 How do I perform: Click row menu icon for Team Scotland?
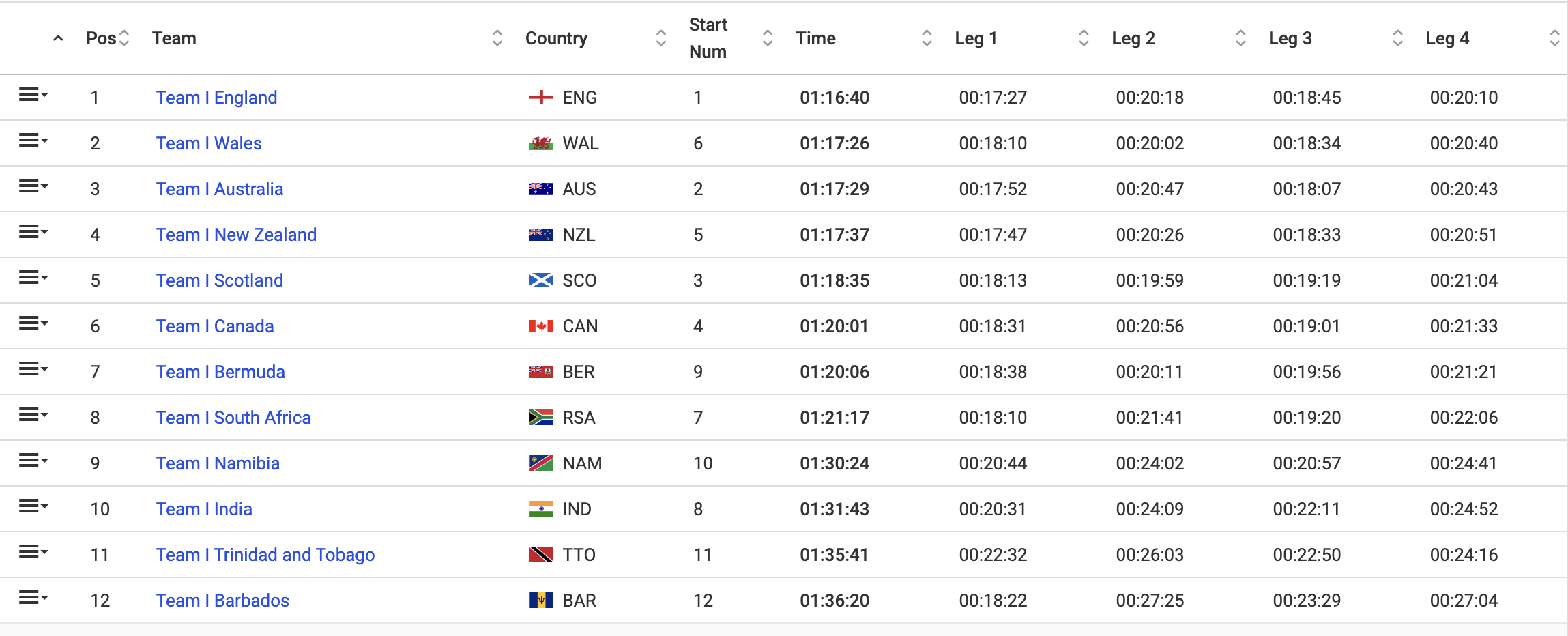click(x=33, y=278)
